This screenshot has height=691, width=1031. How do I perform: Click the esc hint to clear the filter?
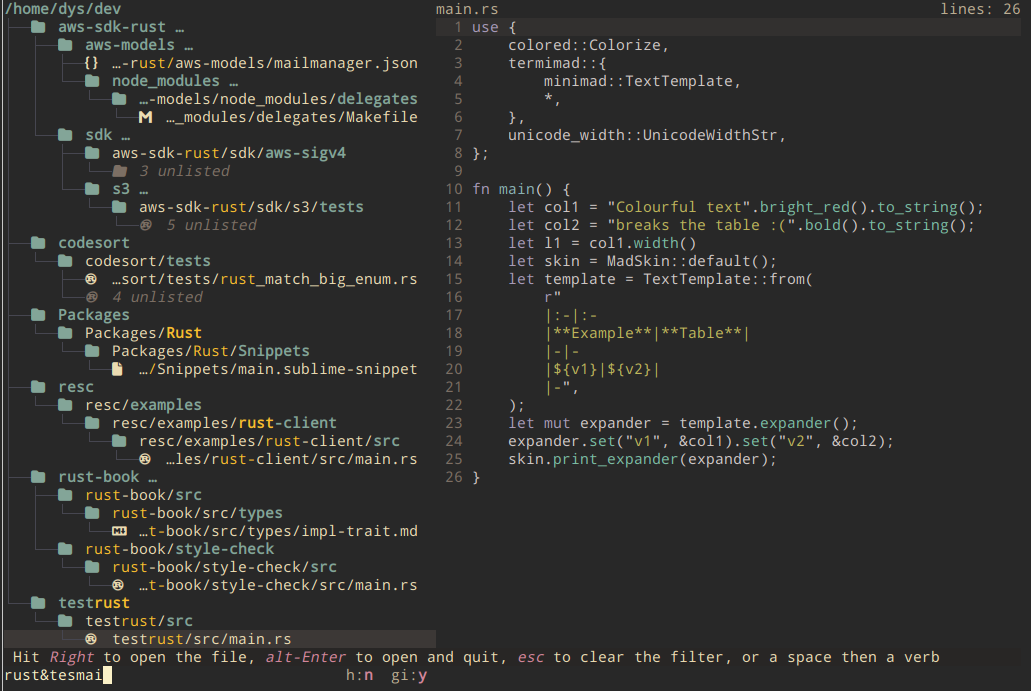(531, 657)
